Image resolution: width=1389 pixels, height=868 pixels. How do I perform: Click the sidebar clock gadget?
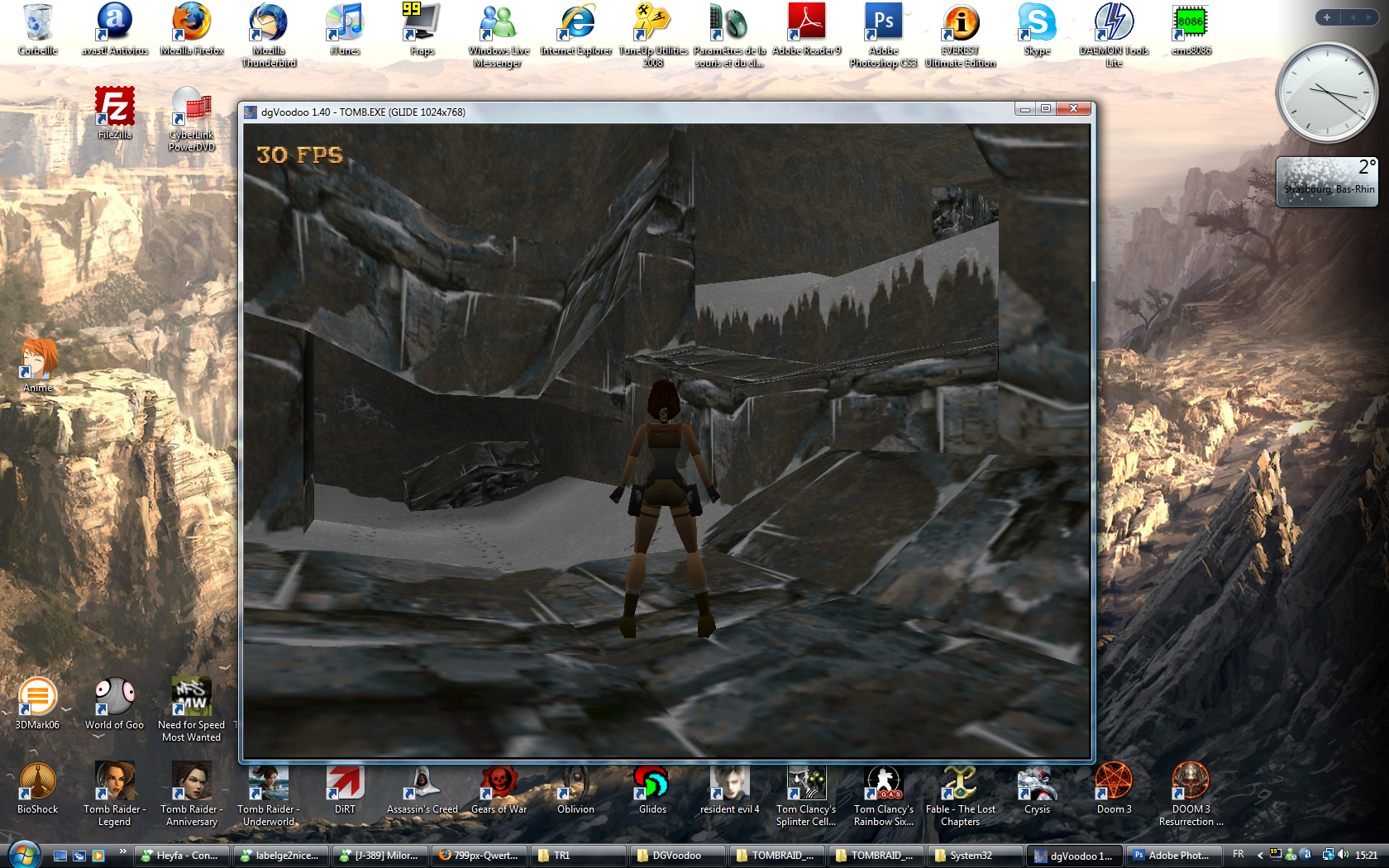[x=1327, y=93]
